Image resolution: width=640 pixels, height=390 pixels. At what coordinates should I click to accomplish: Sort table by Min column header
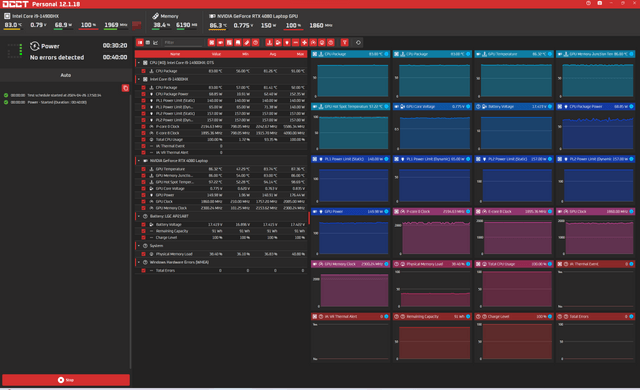point(245,54)
